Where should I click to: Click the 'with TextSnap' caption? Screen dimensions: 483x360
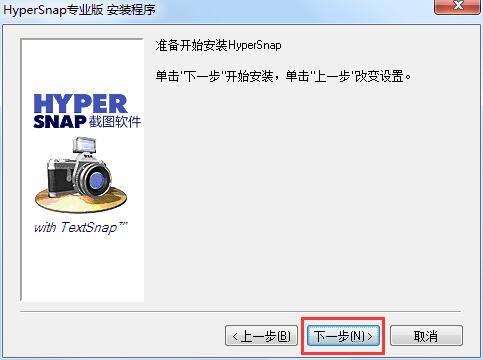click(x=81, y=227)
